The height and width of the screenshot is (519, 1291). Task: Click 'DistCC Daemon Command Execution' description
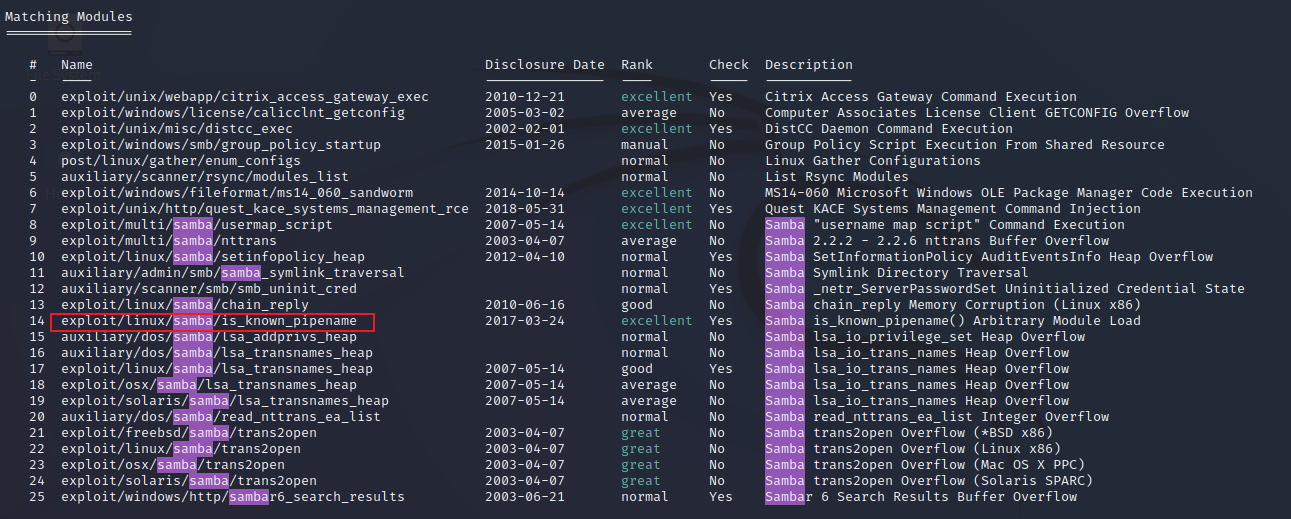click(889, 129)
